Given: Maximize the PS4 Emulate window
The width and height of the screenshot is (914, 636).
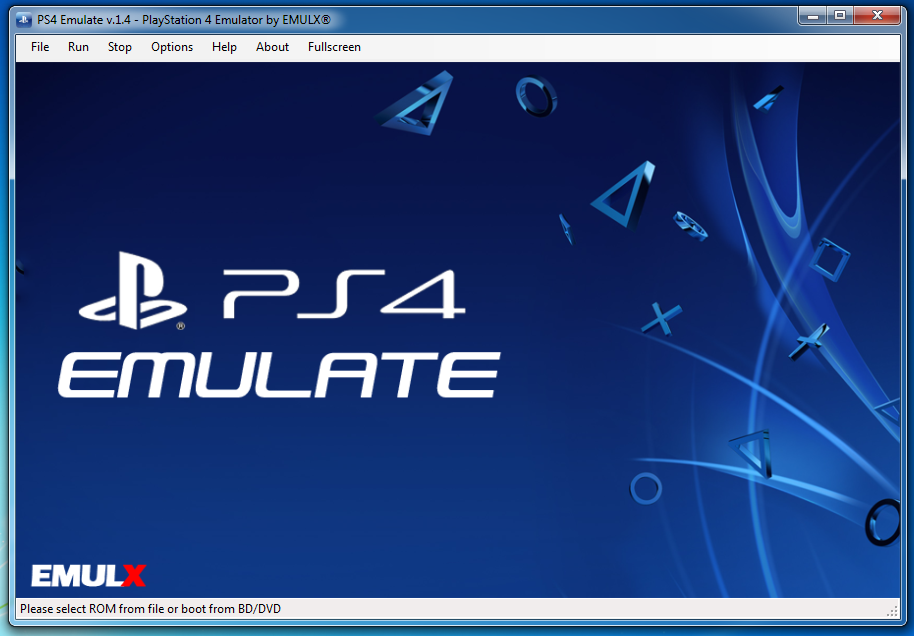Looking at the screenshot, I should click(x=840, y=16).
